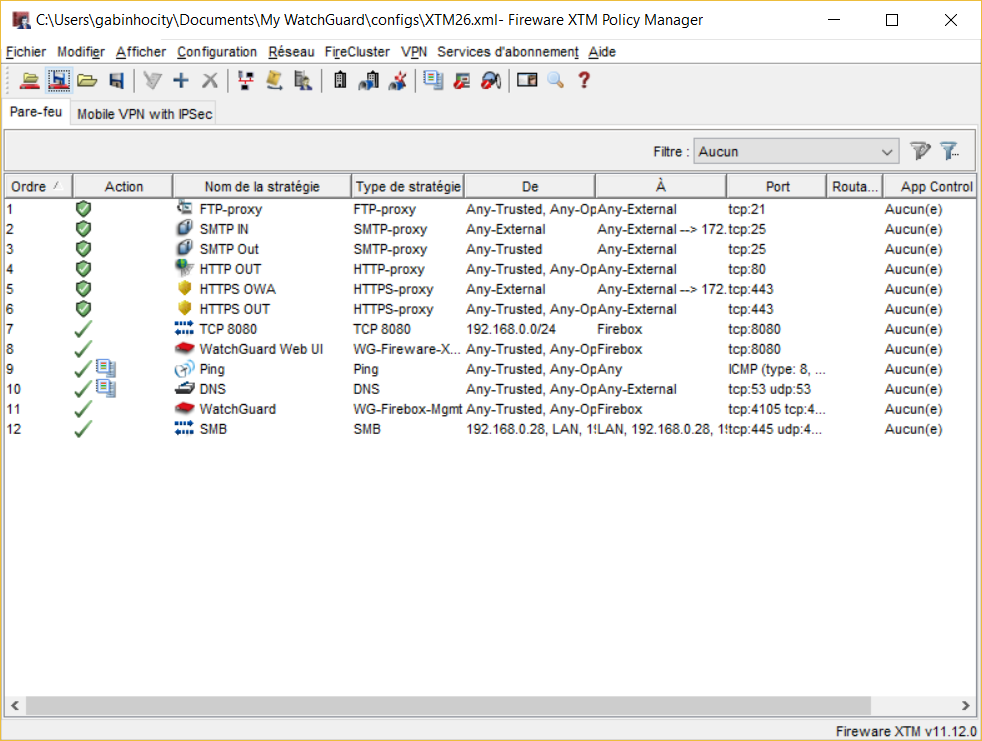This screenshot has width=982, height=741.
Task: Open configuration file folder icon
Action: tap(87, 80)
